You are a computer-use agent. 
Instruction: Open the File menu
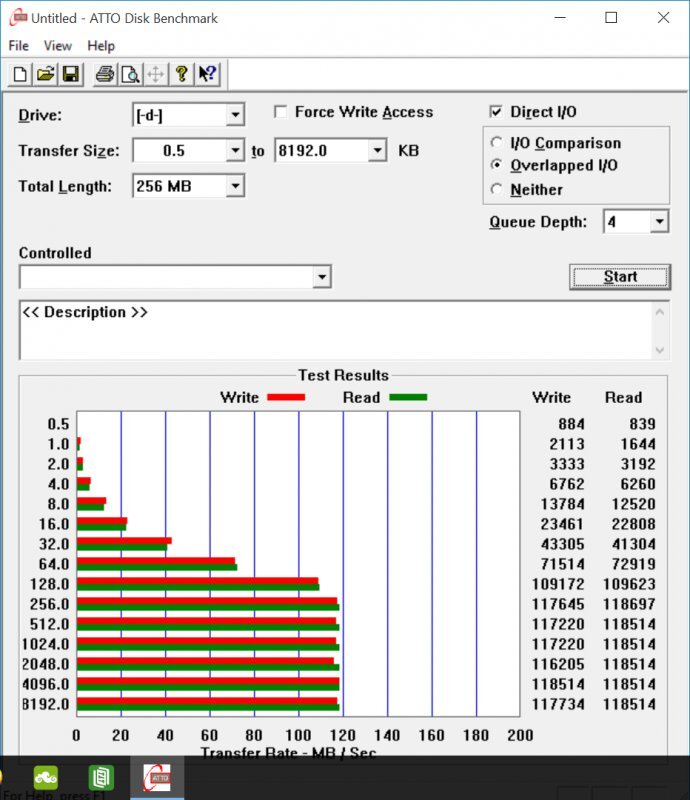18,46
